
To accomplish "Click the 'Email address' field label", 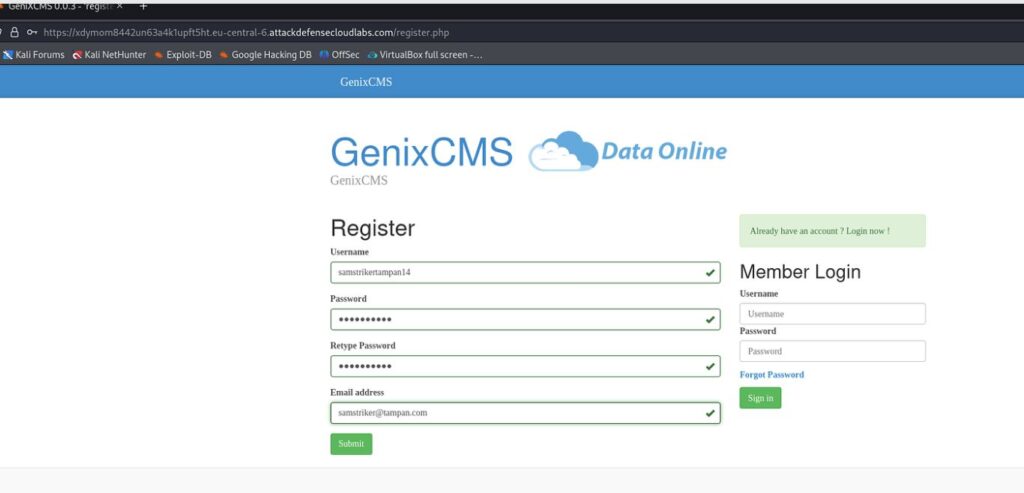I will [357, 392].
